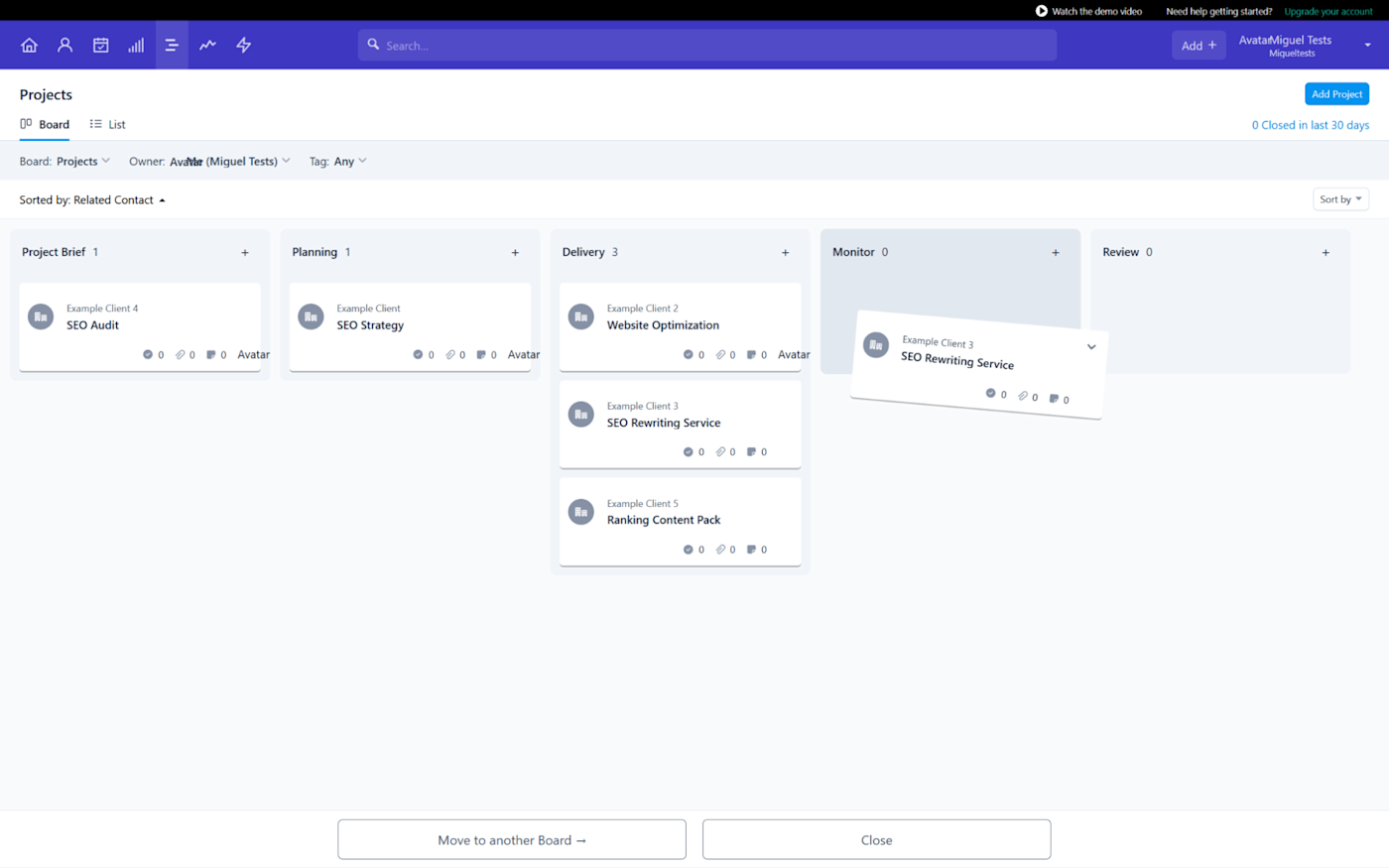1389x868 pixels.
Task: Click the Add Project button
Action: tap(1336, 94)
